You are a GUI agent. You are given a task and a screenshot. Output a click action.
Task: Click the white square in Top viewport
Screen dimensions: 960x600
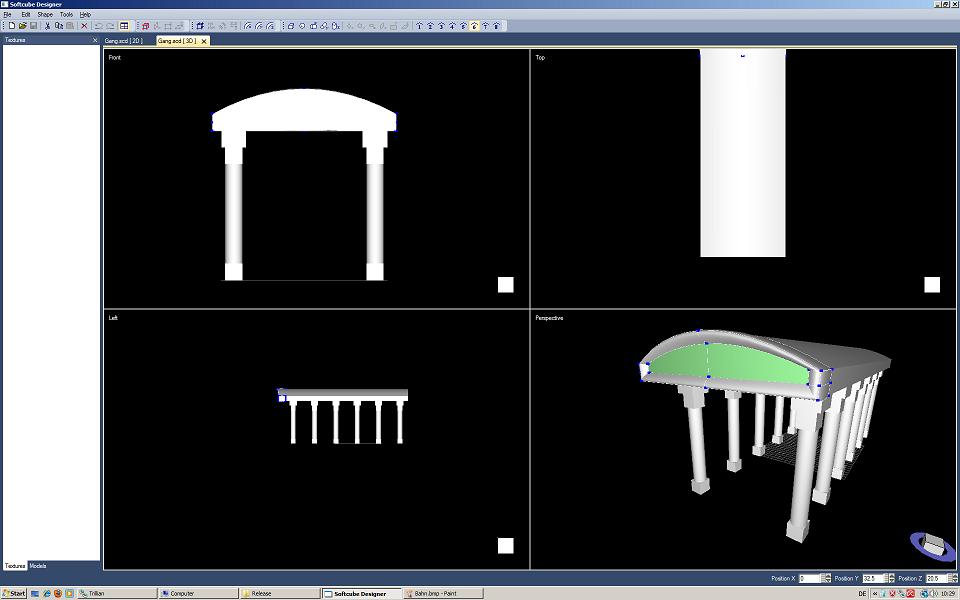932,284
